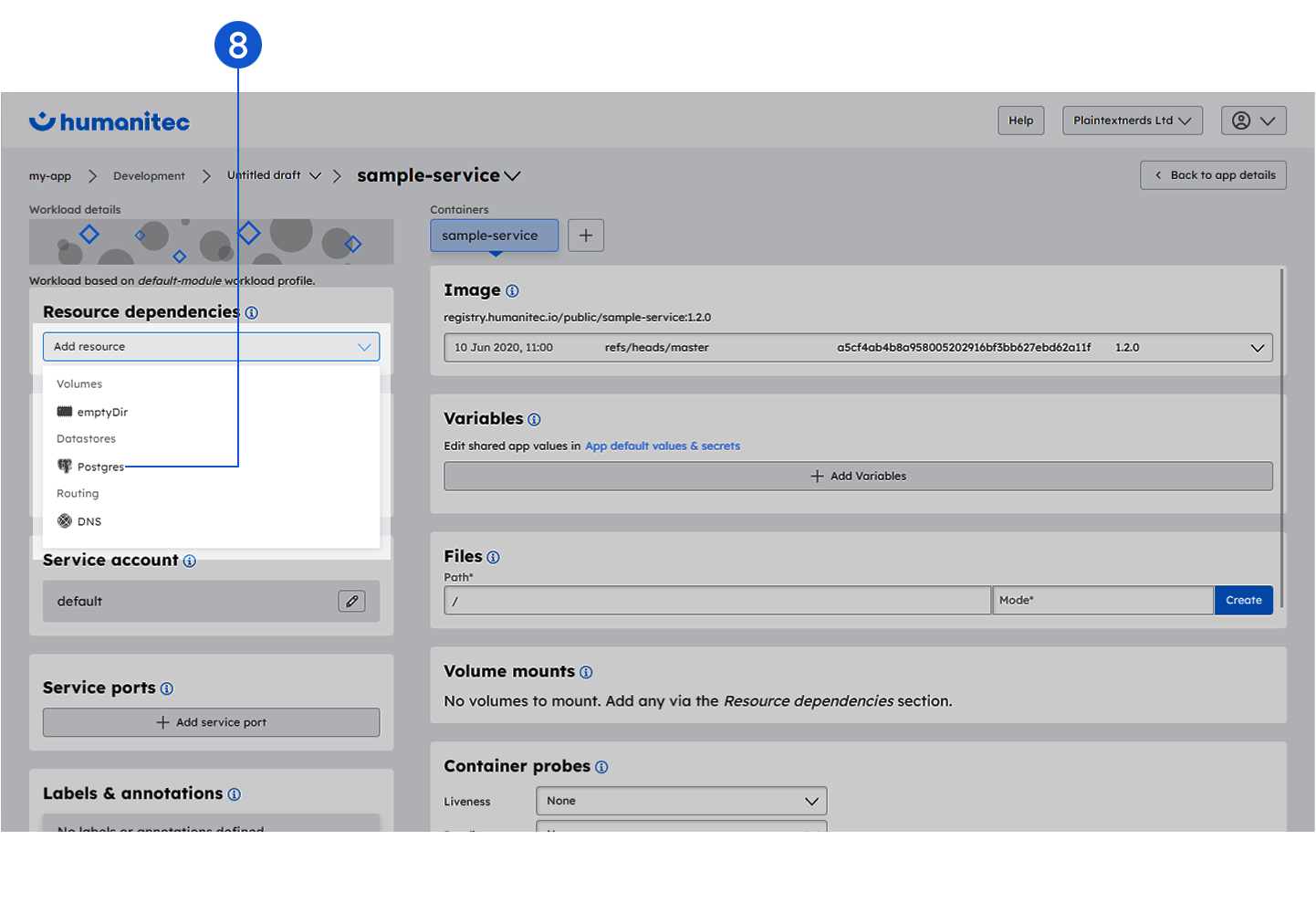Viewport: 1316px width, 924px height.
Task: Click the Create file button
Action: point(1243,600)
